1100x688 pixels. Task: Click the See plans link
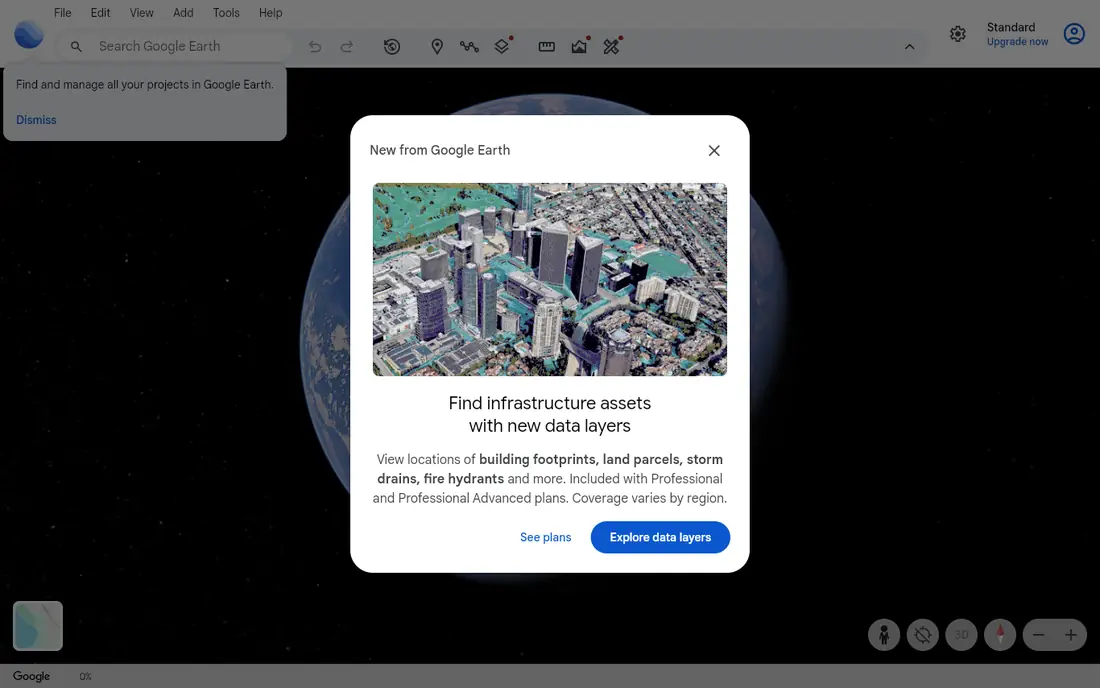click(546, 537)
